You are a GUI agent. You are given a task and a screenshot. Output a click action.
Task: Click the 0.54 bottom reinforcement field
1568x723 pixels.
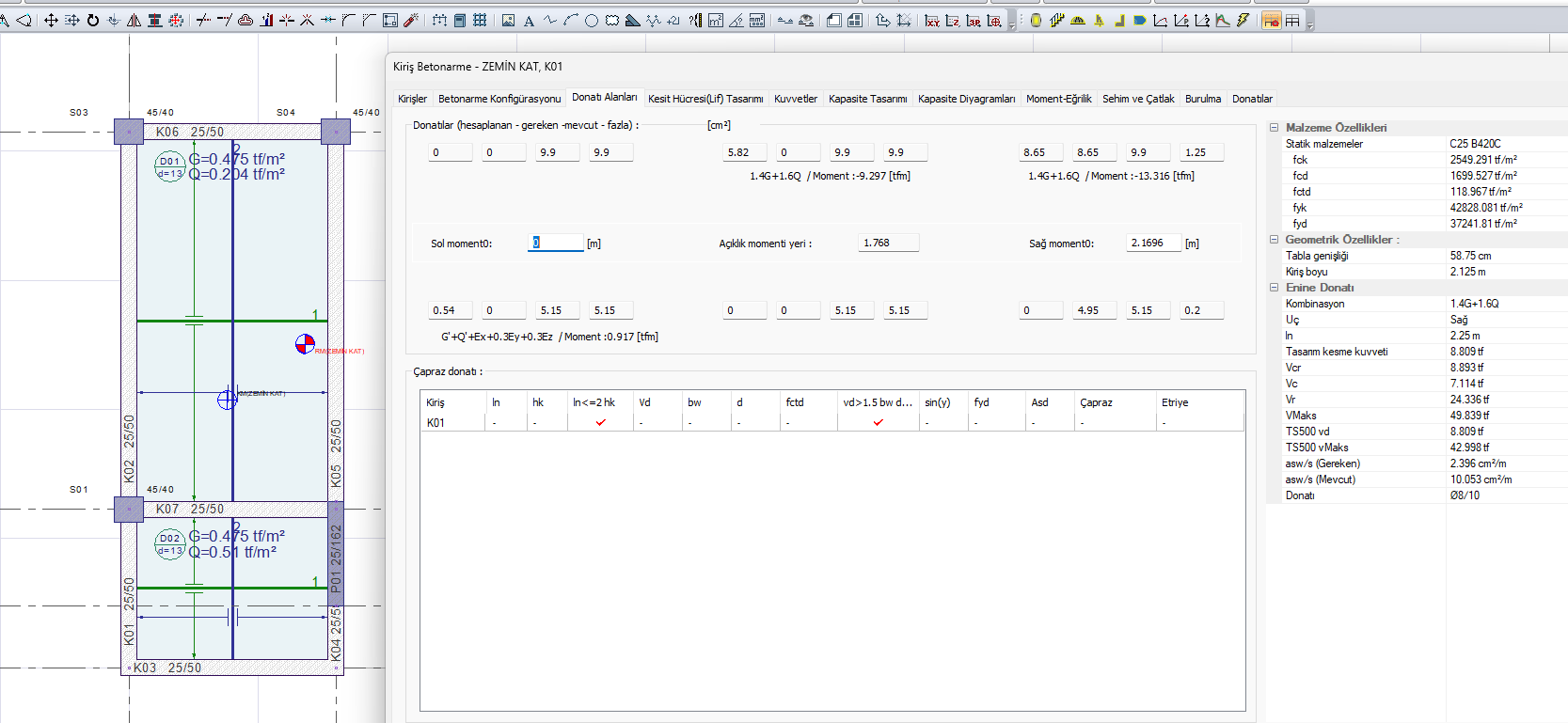[451, 310]
